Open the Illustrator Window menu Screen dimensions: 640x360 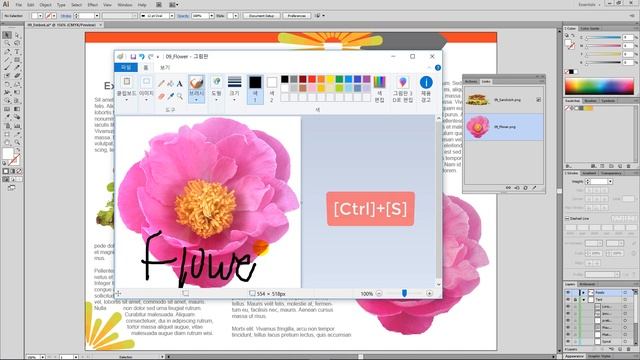(124, 5)
